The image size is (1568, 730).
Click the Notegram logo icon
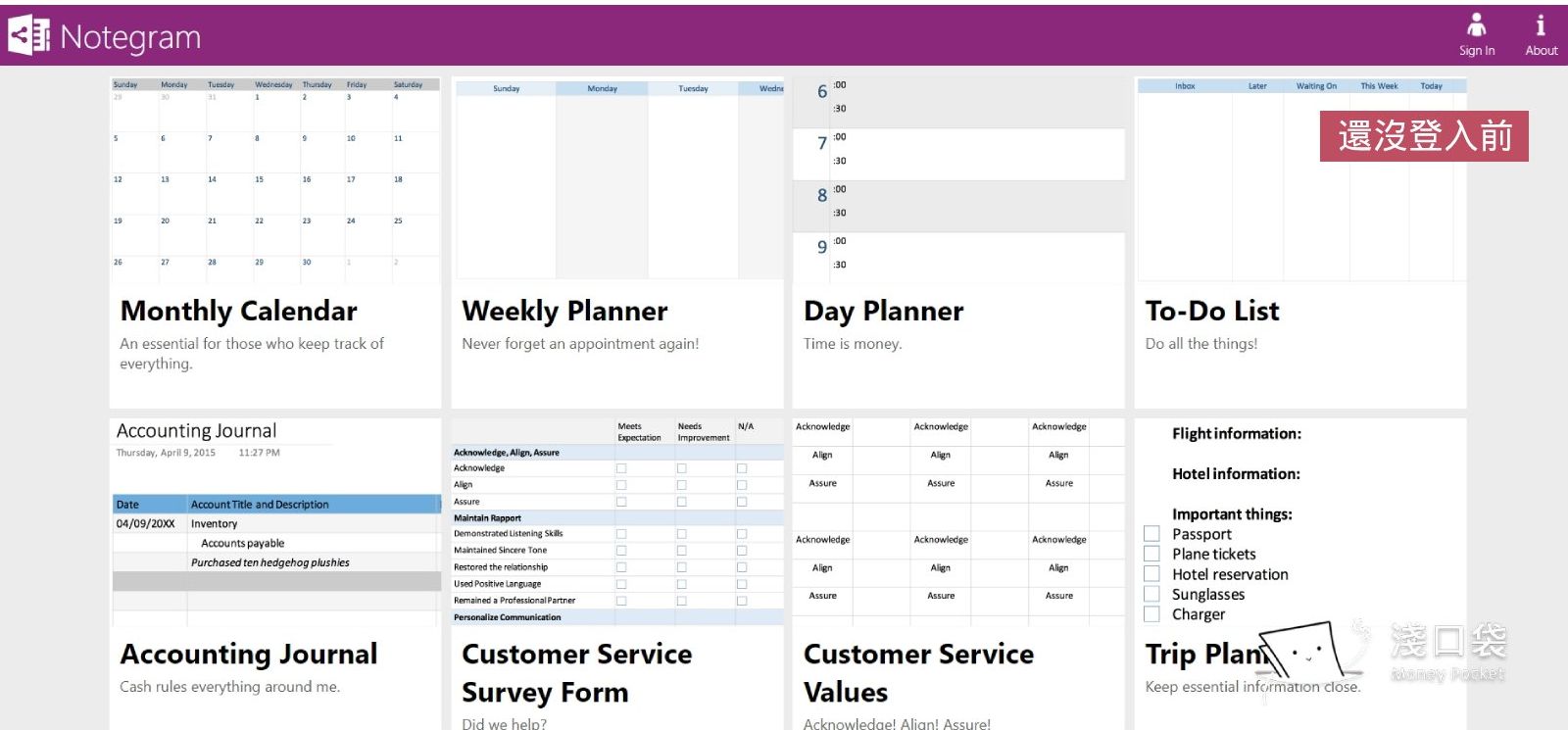28,35
